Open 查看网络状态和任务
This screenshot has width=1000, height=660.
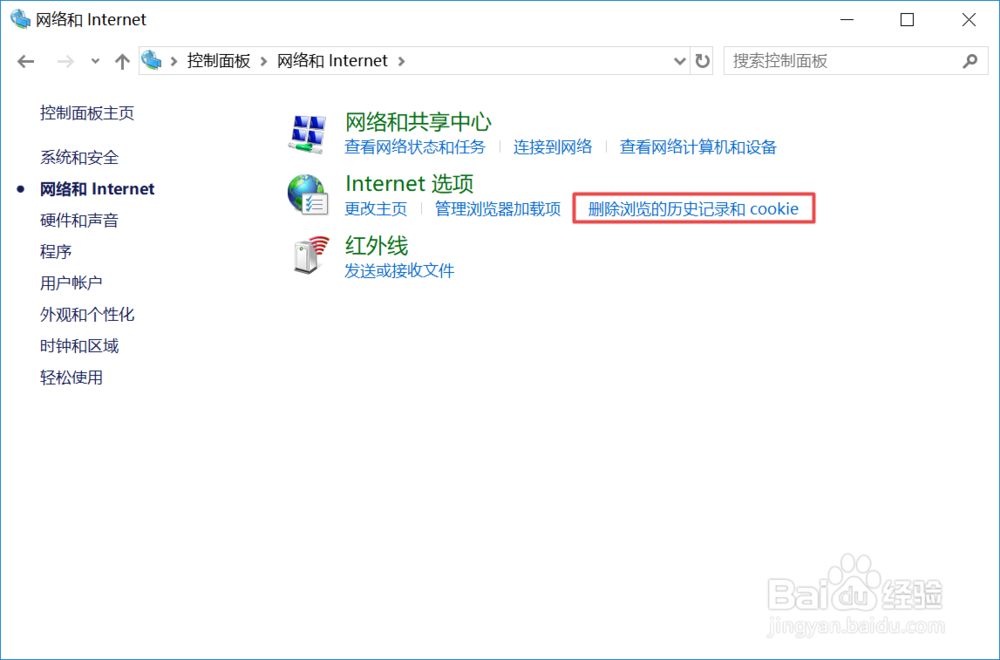click(414, 146)
